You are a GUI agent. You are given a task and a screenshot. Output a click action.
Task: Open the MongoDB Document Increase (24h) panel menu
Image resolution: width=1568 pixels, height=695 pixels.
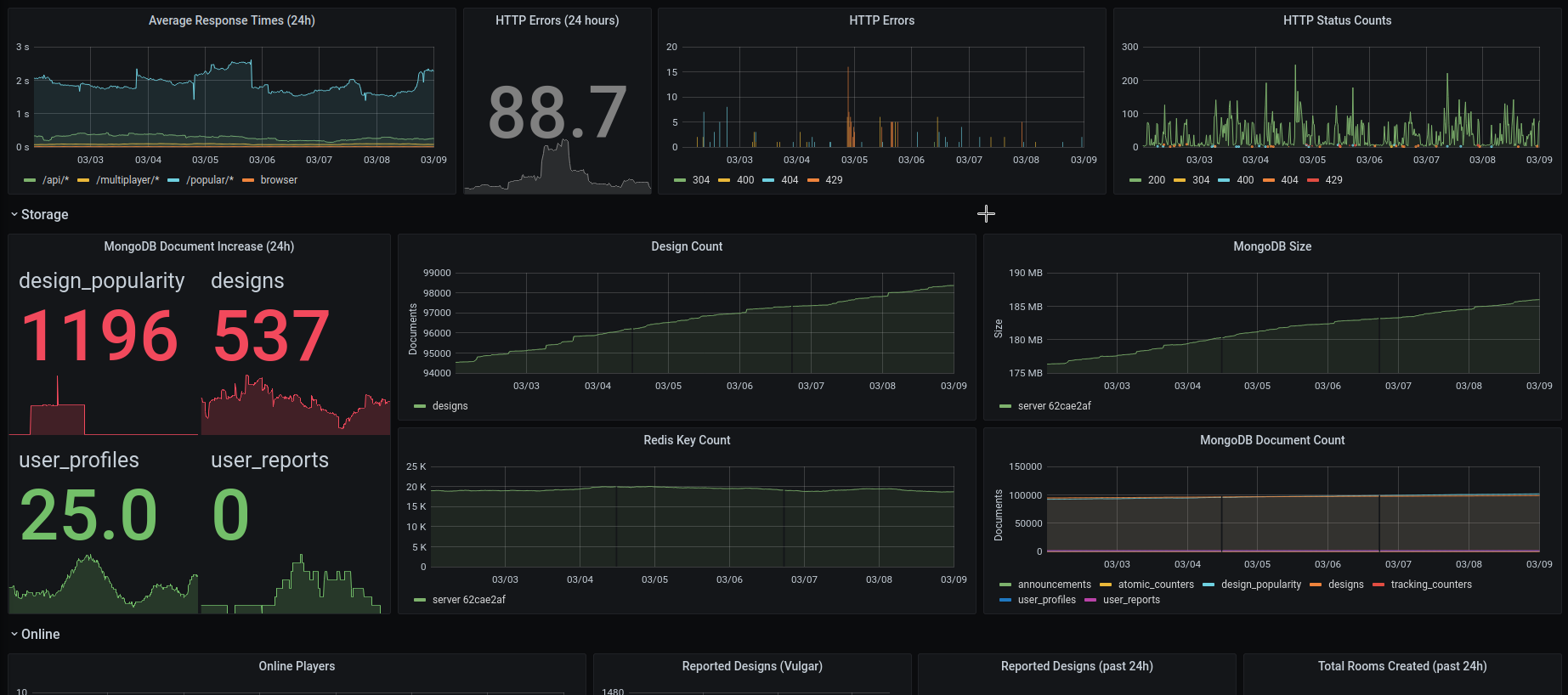coord(199,246)
